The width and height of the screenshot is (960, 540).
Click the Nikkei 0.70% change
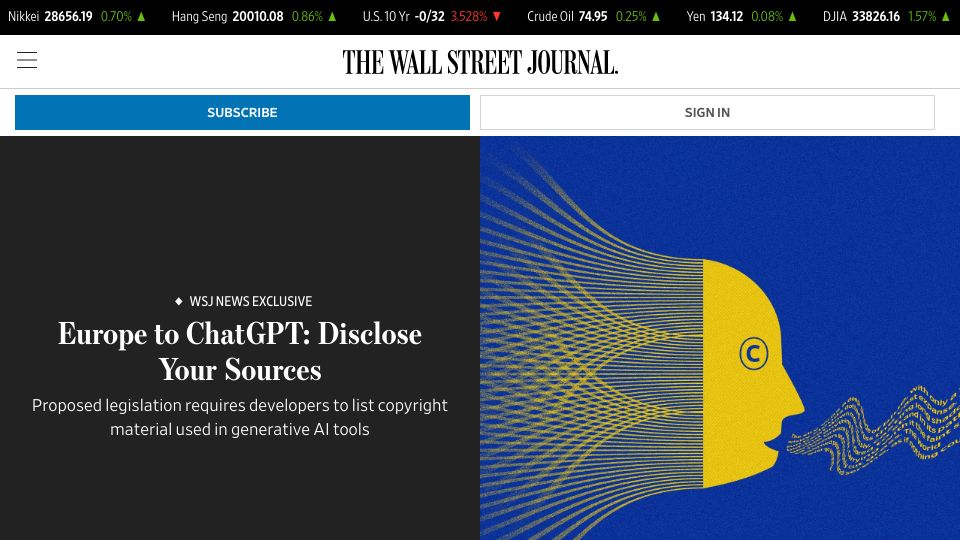tap(116, 17)
